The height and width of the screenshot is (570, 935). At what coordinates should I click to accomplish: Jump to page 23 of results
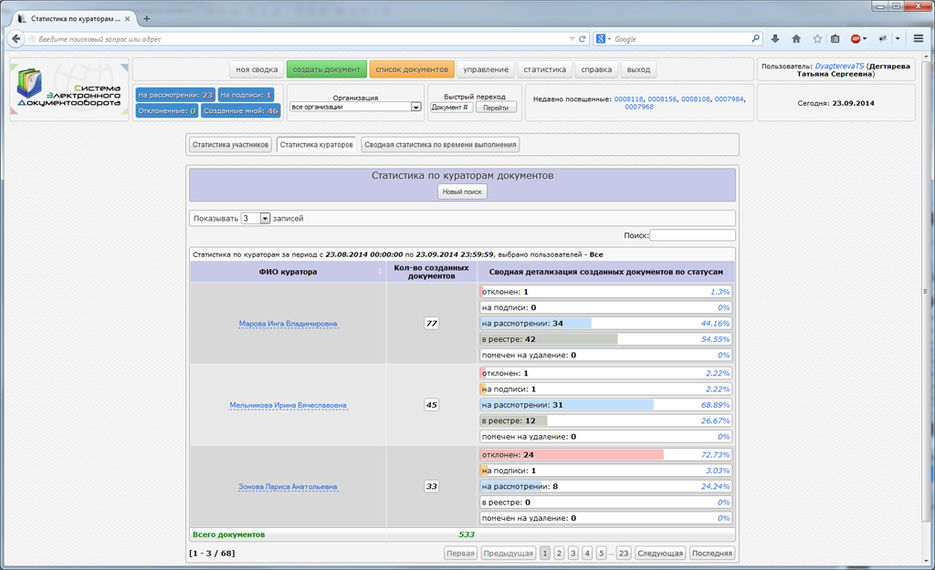(623, 553)
